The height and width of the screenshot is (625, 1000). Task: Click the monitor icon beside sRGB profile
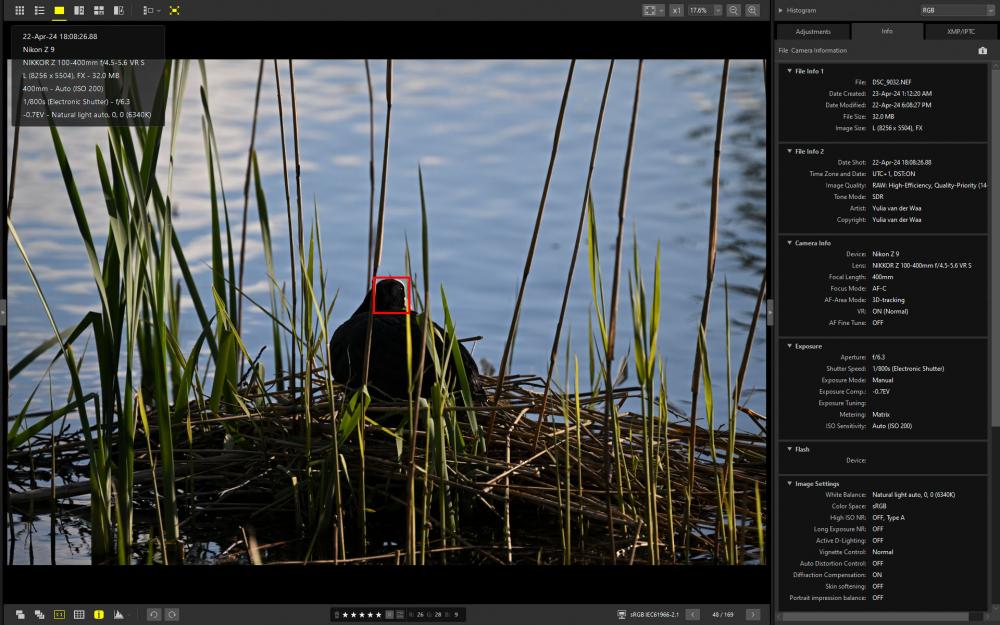[x=622, y=614]
